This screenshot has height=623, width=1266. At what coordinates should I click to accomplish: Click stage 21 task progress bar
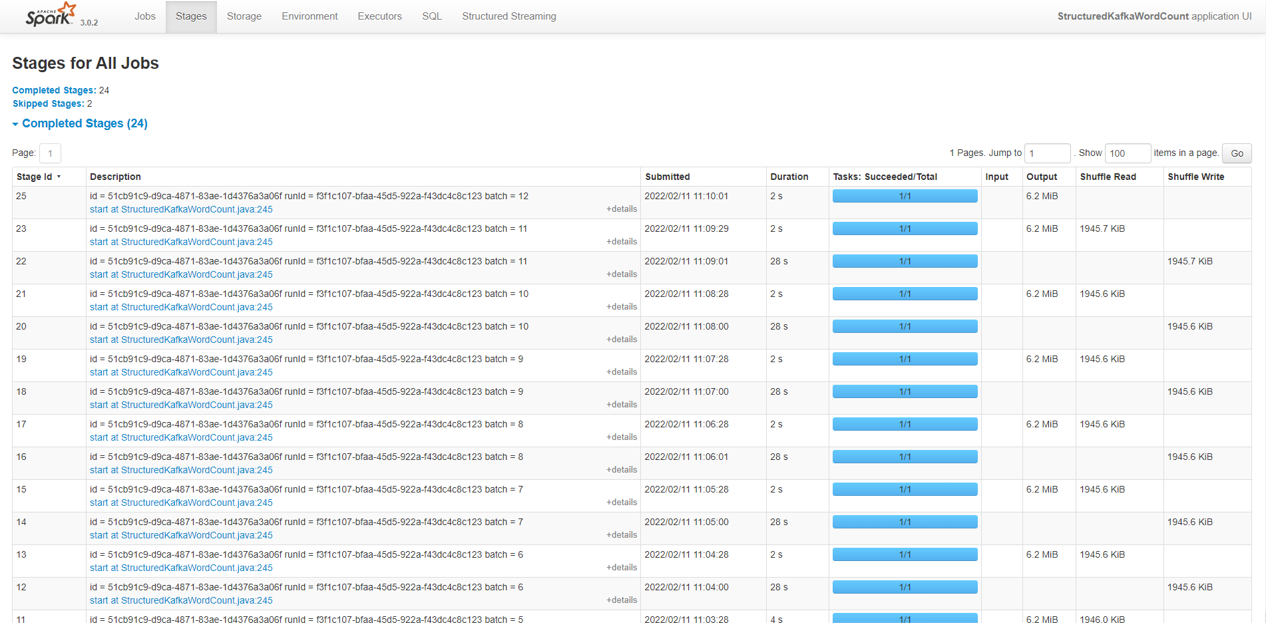(904, 294)
